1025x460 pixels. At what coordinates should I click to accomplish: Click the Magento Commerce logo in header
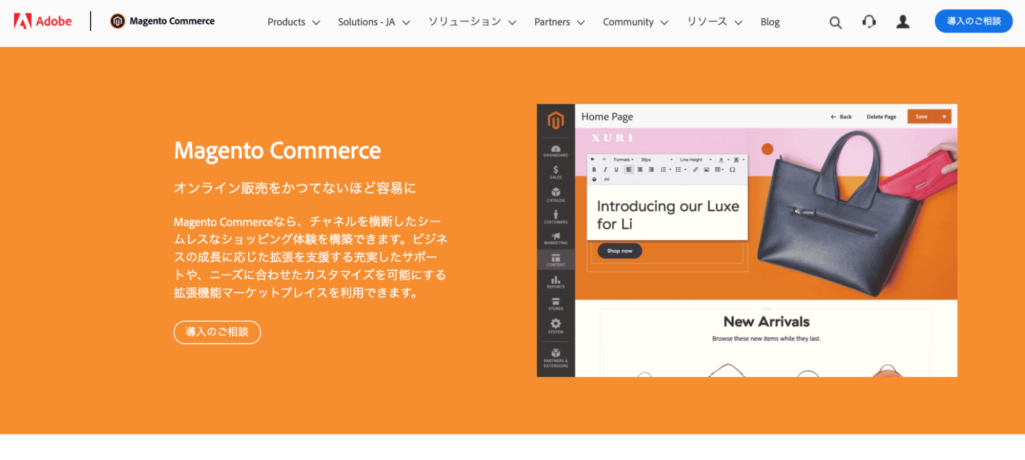[162, 21]
